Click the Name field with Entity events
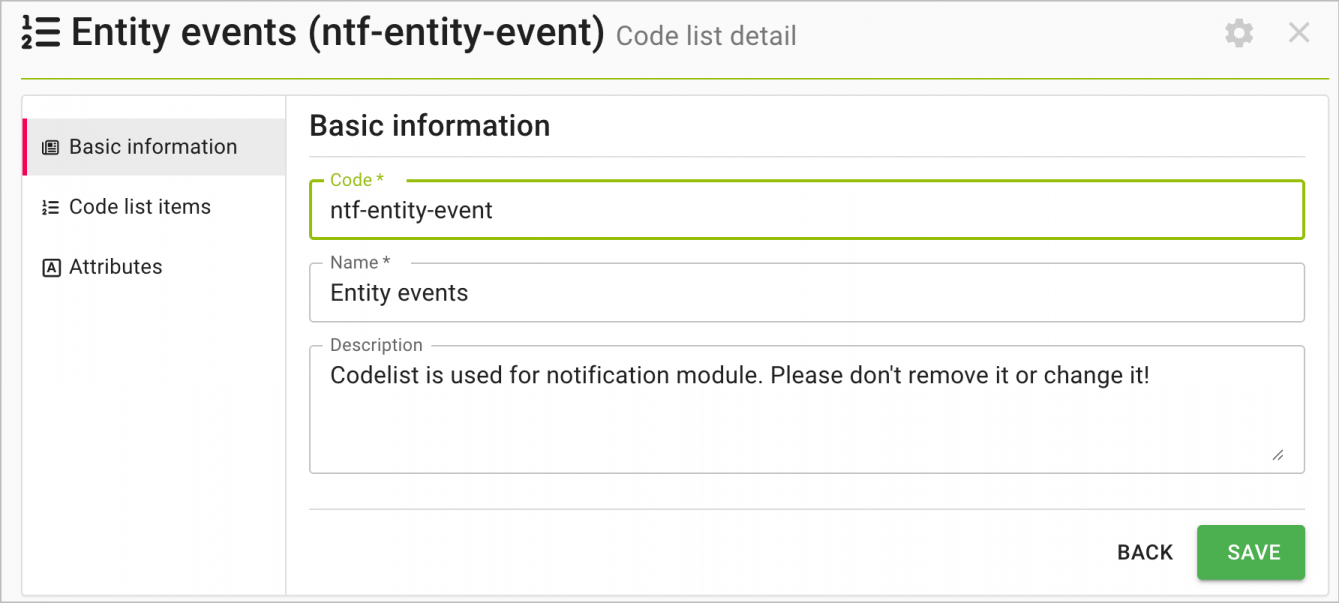1339x603 pixels. (807, 293)
